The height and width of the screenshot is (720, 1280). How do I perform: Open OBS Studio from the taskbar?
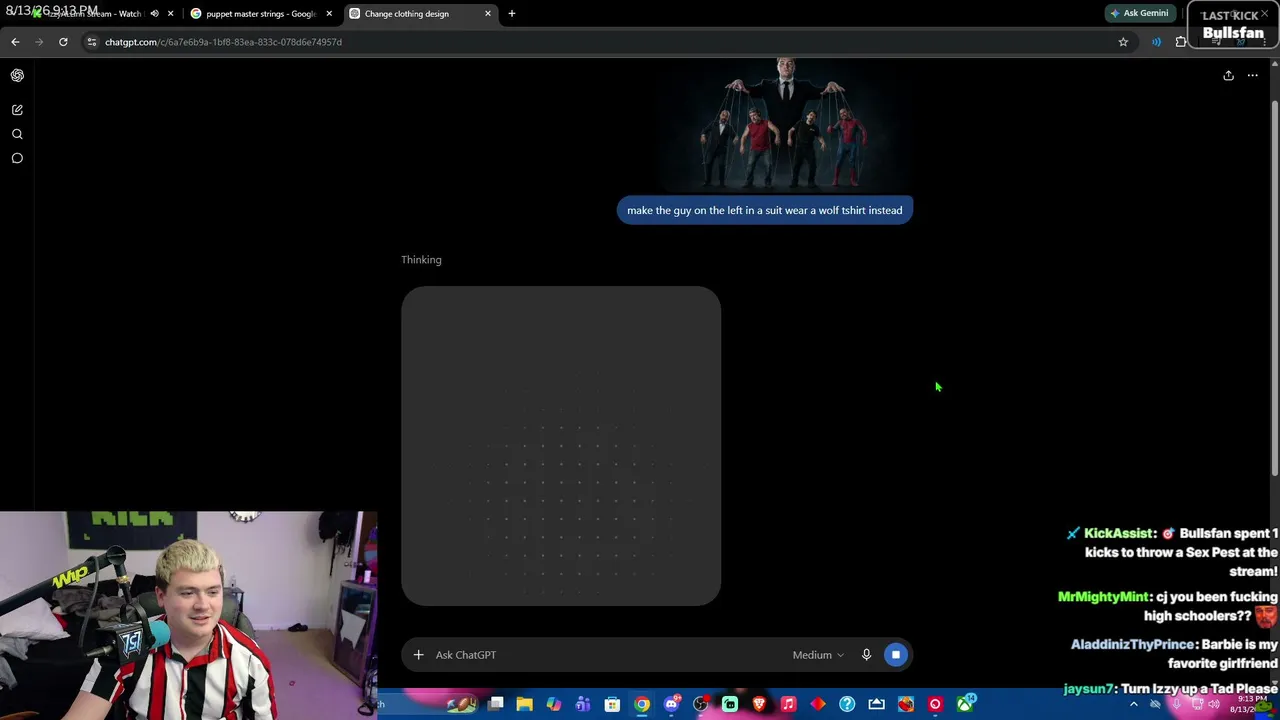(701, 705)
